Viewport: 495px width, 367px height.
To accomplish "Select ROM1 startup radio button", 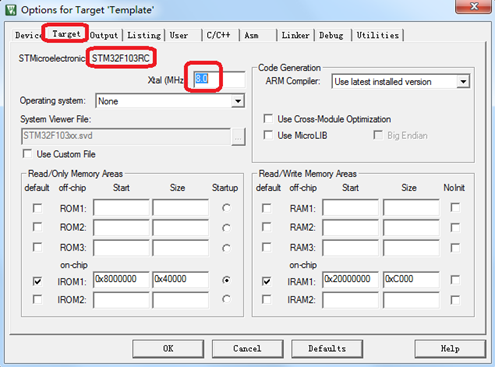I will coord(226,208).
